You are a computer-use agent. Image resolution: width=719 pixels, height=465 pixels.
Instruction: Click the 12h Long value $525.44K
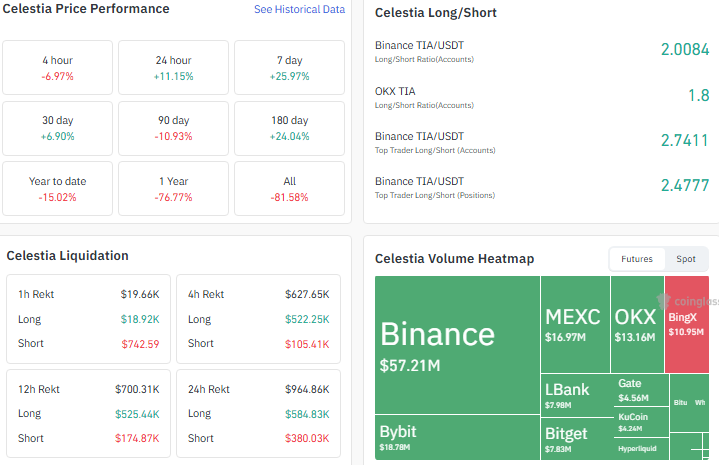(x=137, y=414)
